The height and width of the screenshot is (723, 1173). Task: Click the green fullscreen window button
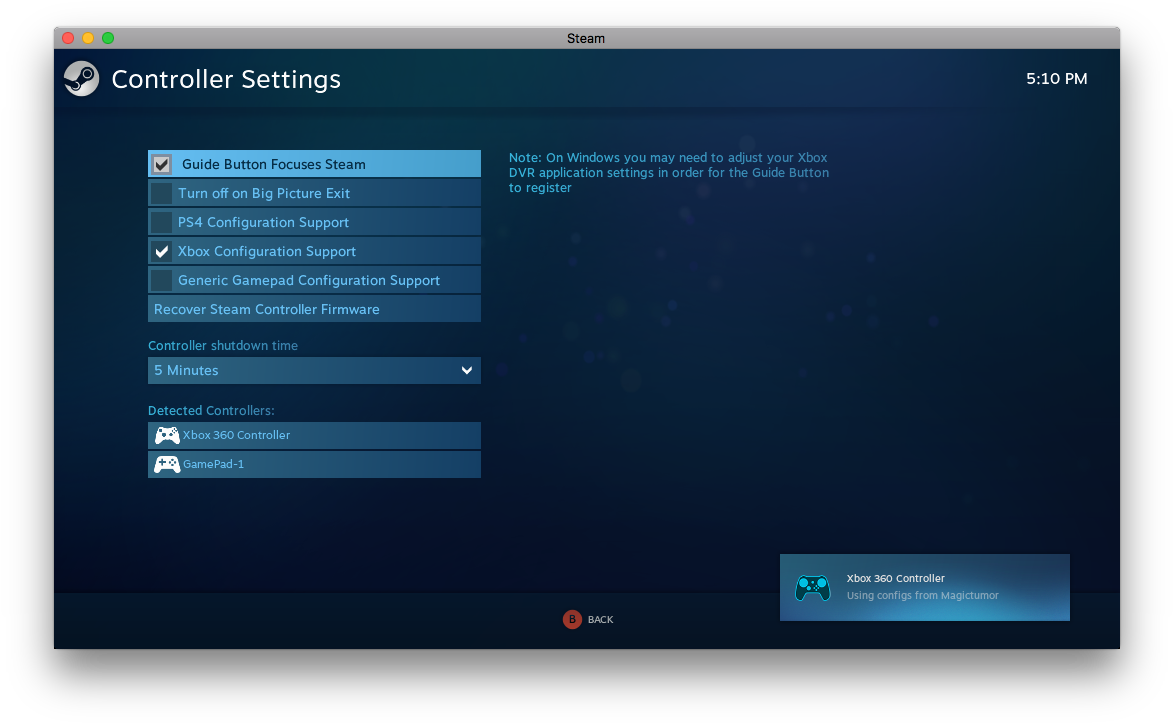coord(108,38)
